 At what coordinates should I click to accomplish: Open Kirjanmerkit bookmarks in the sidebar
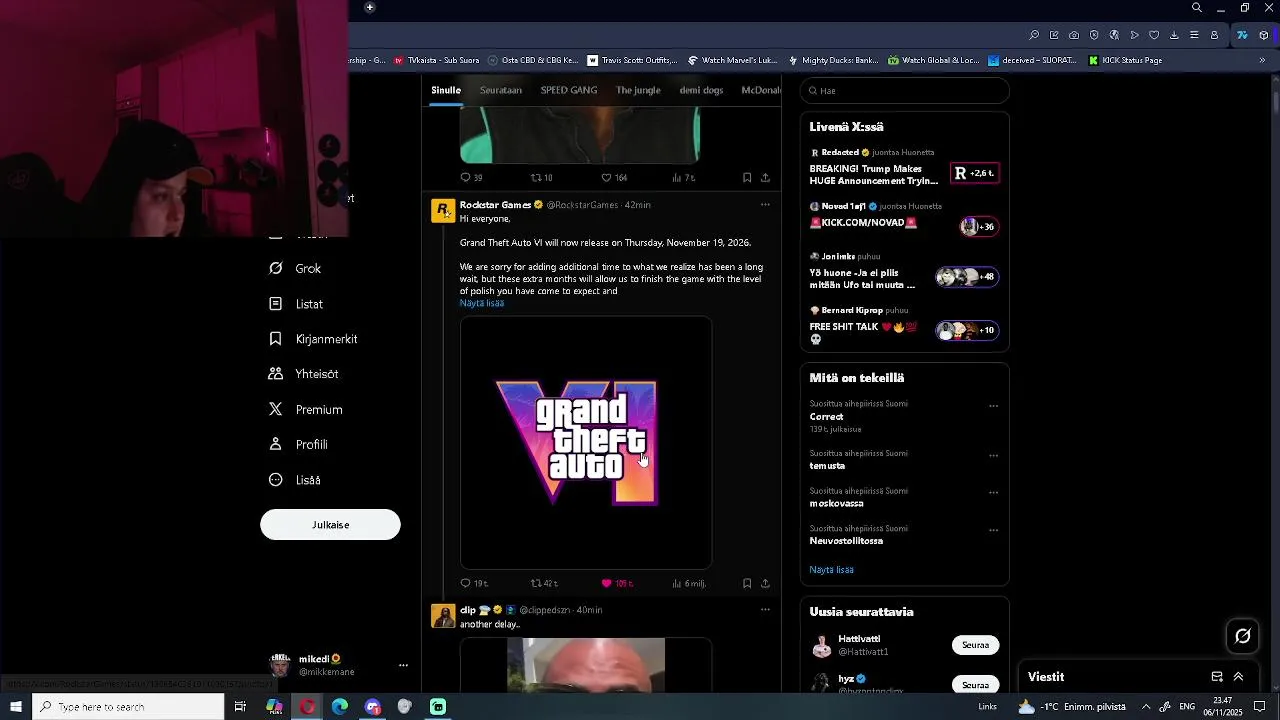313,339
